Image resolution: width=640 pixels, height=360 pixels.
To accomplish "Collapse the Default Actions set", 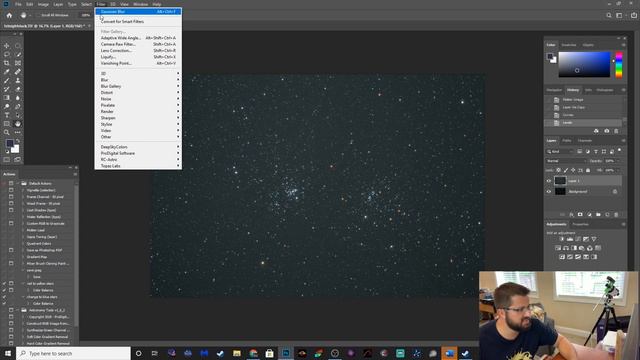I will [19, 183].
